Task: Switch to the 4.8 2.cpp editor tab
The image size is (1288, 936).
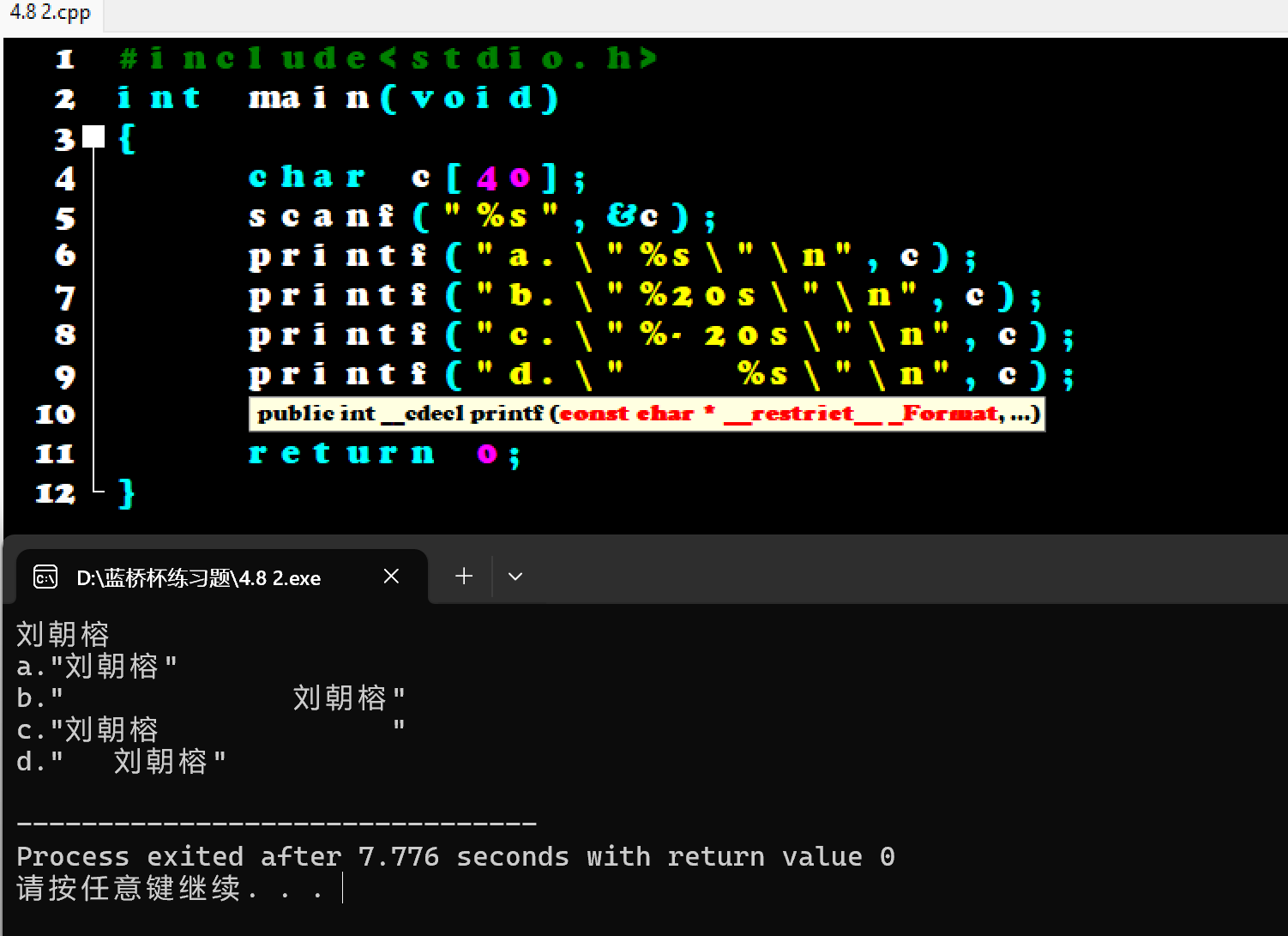Action: [51, 15]
